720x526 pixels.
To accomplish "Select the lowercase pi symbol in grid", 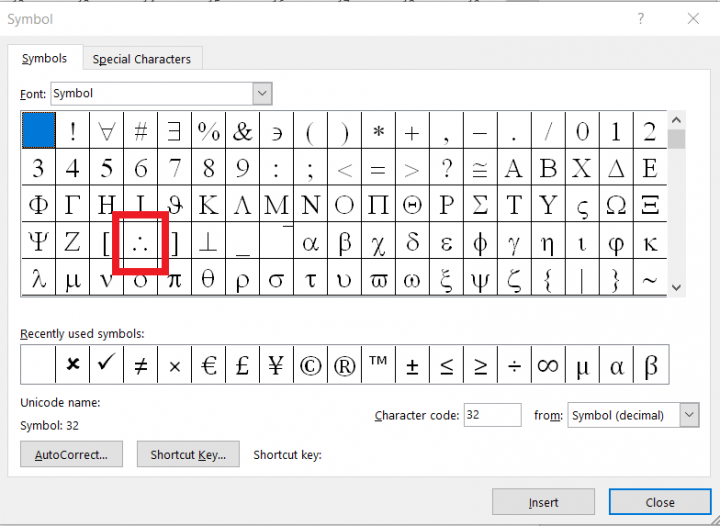I will (x=174, y=279).
